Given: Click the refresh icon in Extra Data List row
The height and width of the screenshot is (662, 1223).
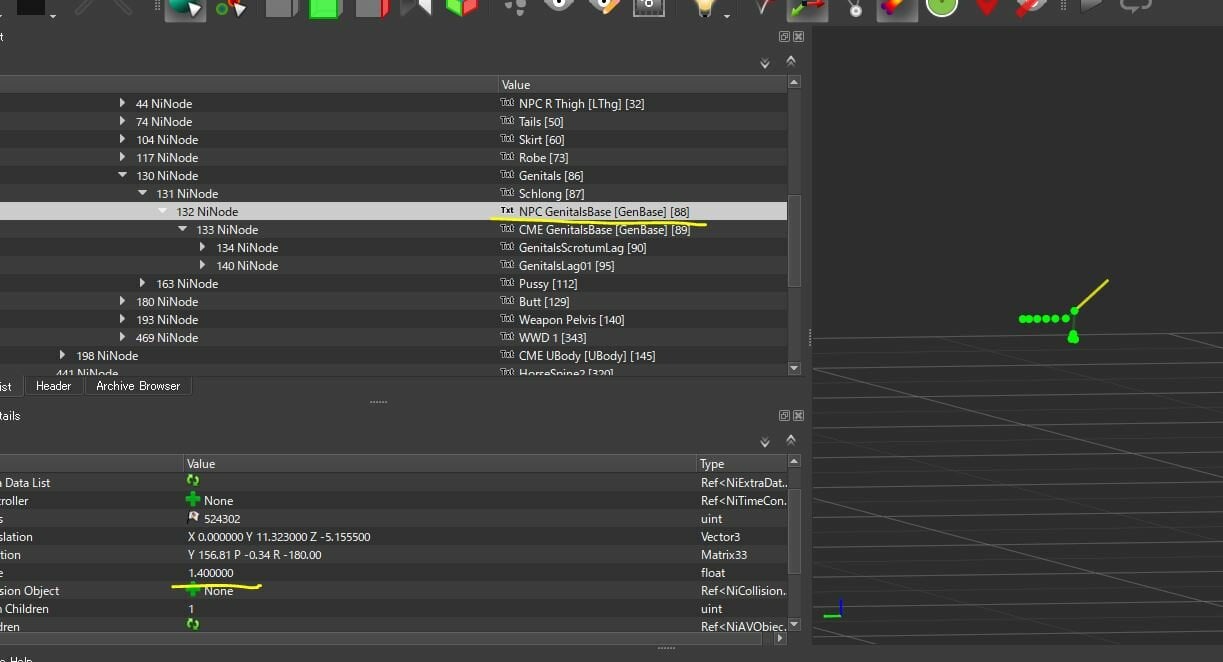Looking at the screenshot, I should [x=193, y=481].
